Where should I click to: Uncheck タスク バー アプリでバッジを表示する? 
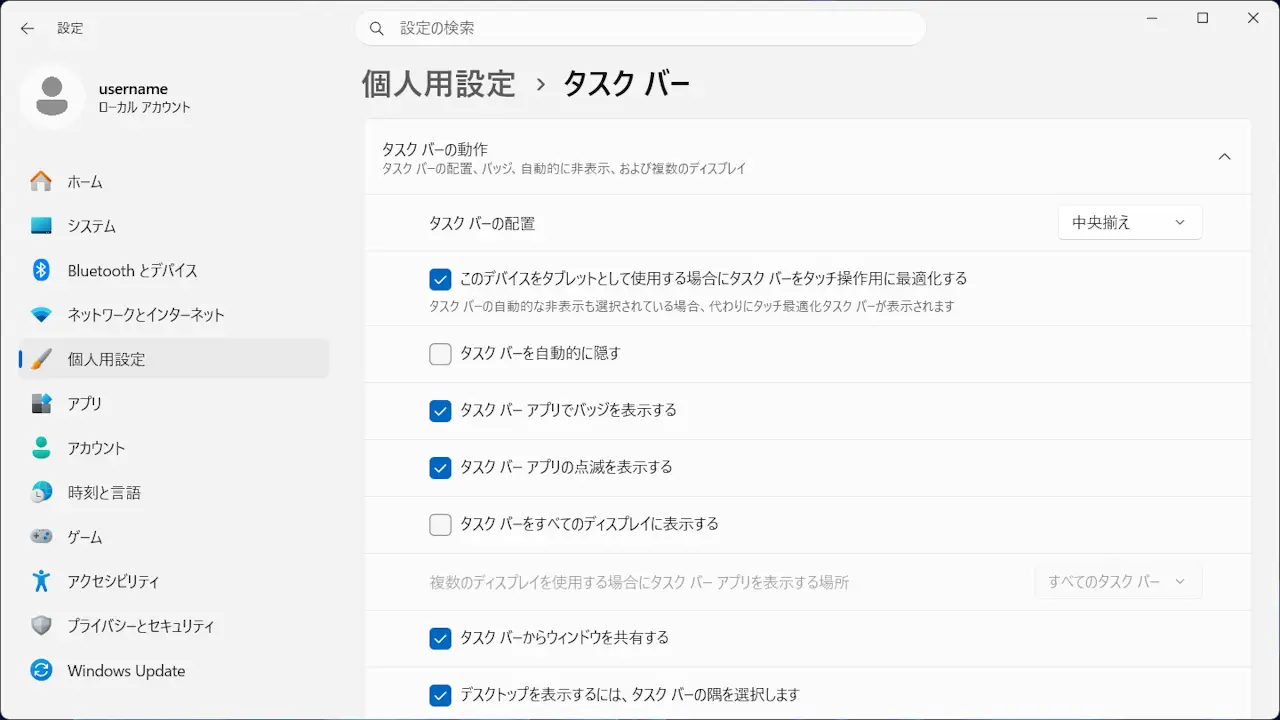(440, 410)
